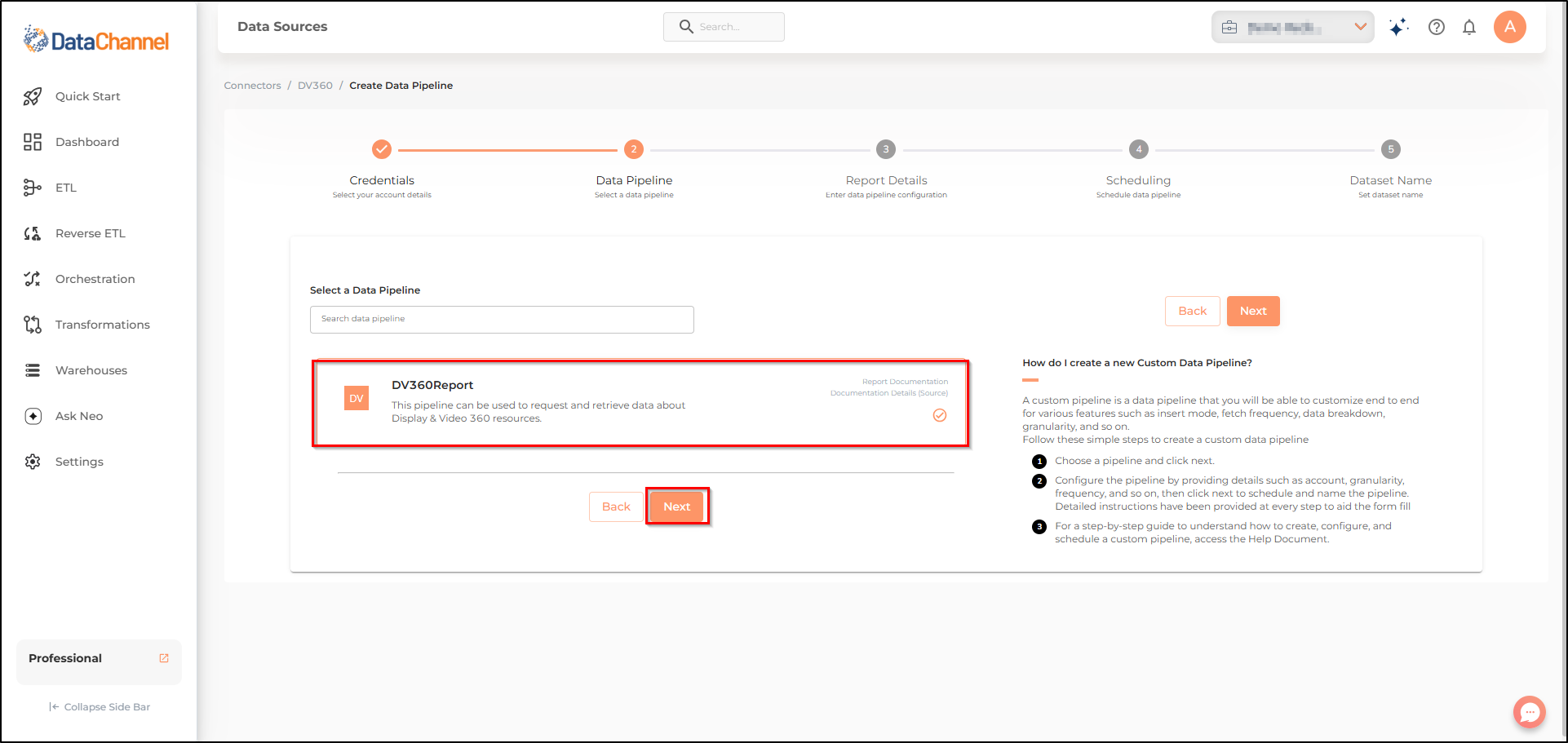Screen dimensions: 1568x743
Task: Open the notifications bell
Action: [1469, 27]
